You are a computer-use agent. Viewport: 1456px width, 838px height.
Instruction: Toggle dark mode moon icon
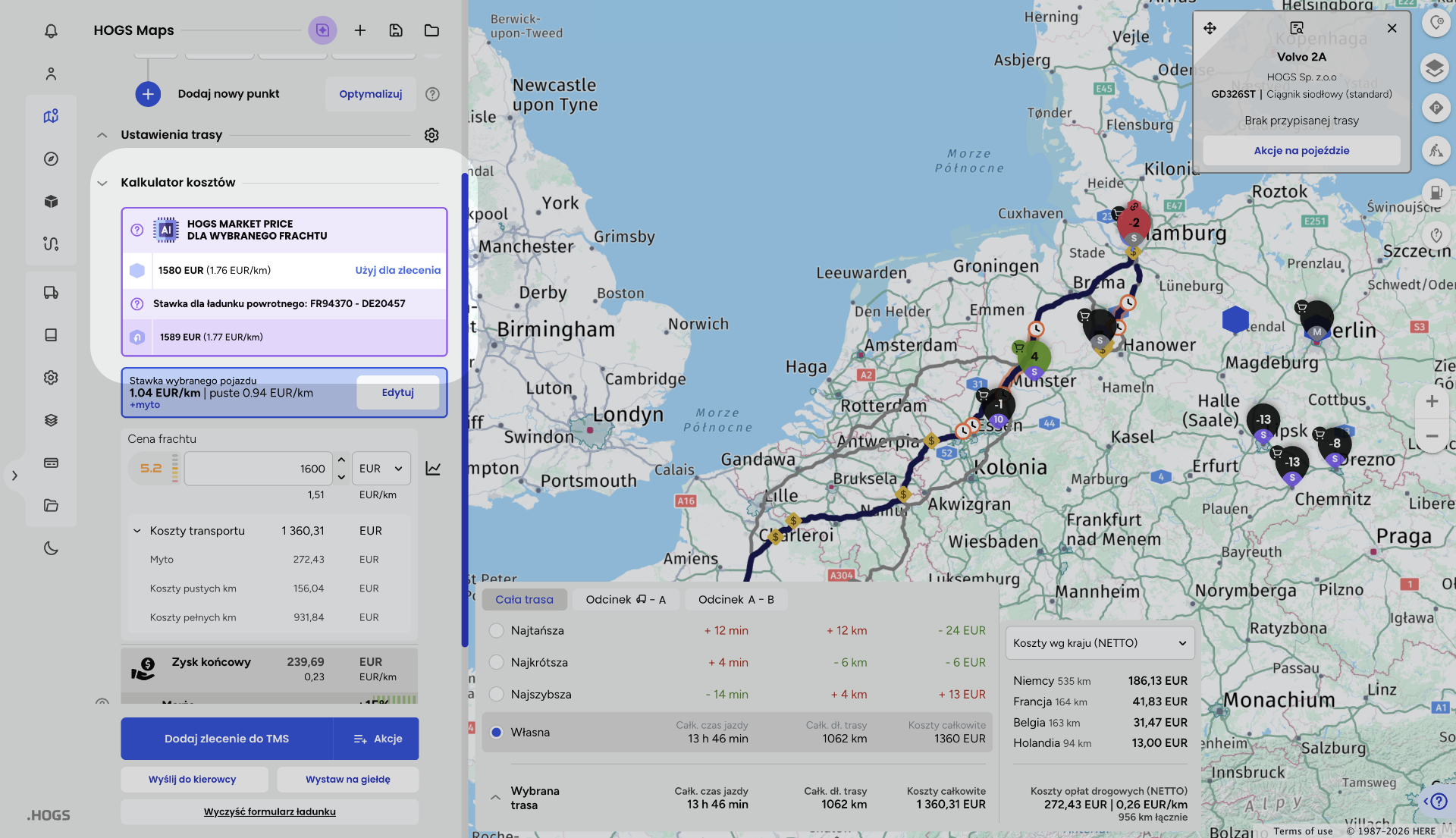tap(51, 548)
